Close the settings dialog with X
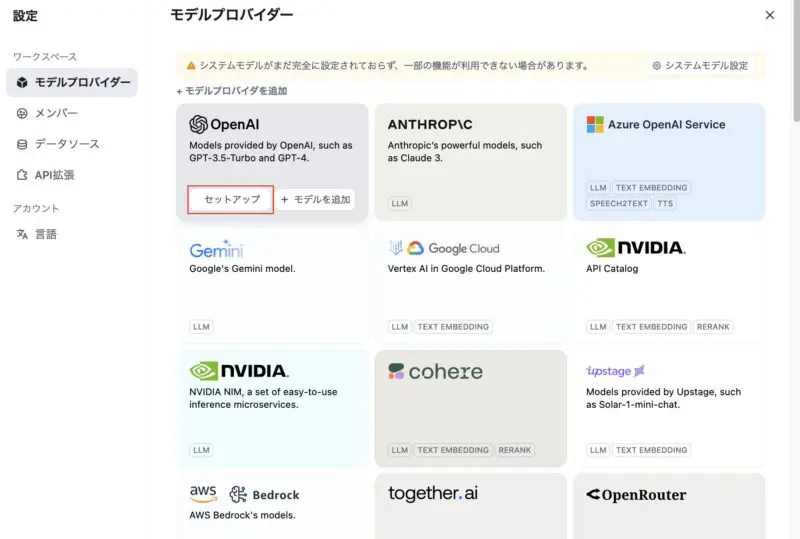Viewport: 800px width, 539px height. [x=769, y=15]
